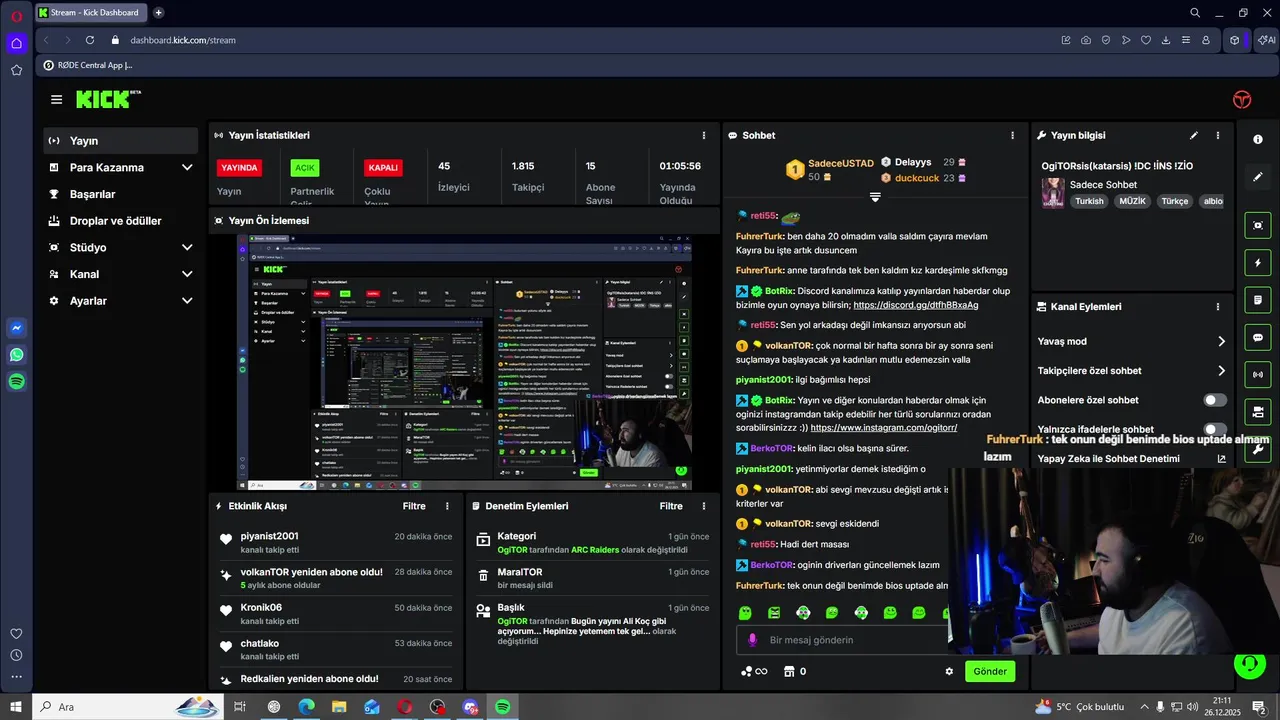
Task: Click the info icon in right rail
Action: [x=1258, y=139]
